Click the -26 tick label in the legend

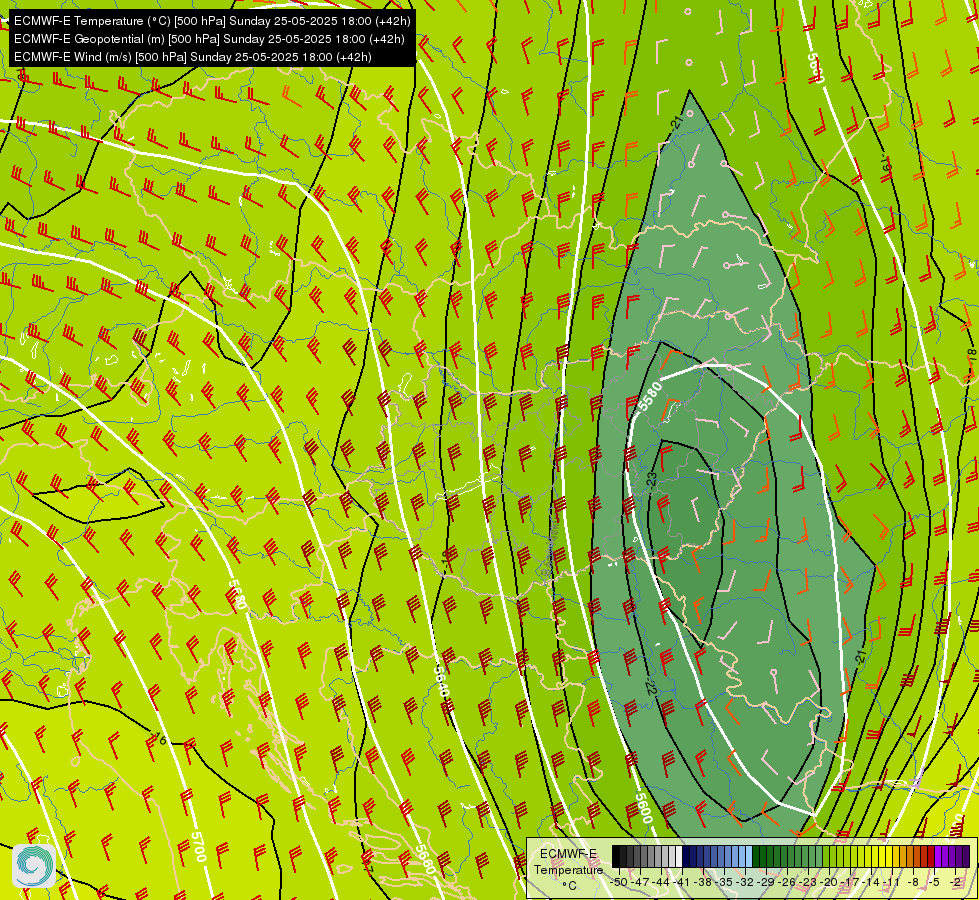787,882
